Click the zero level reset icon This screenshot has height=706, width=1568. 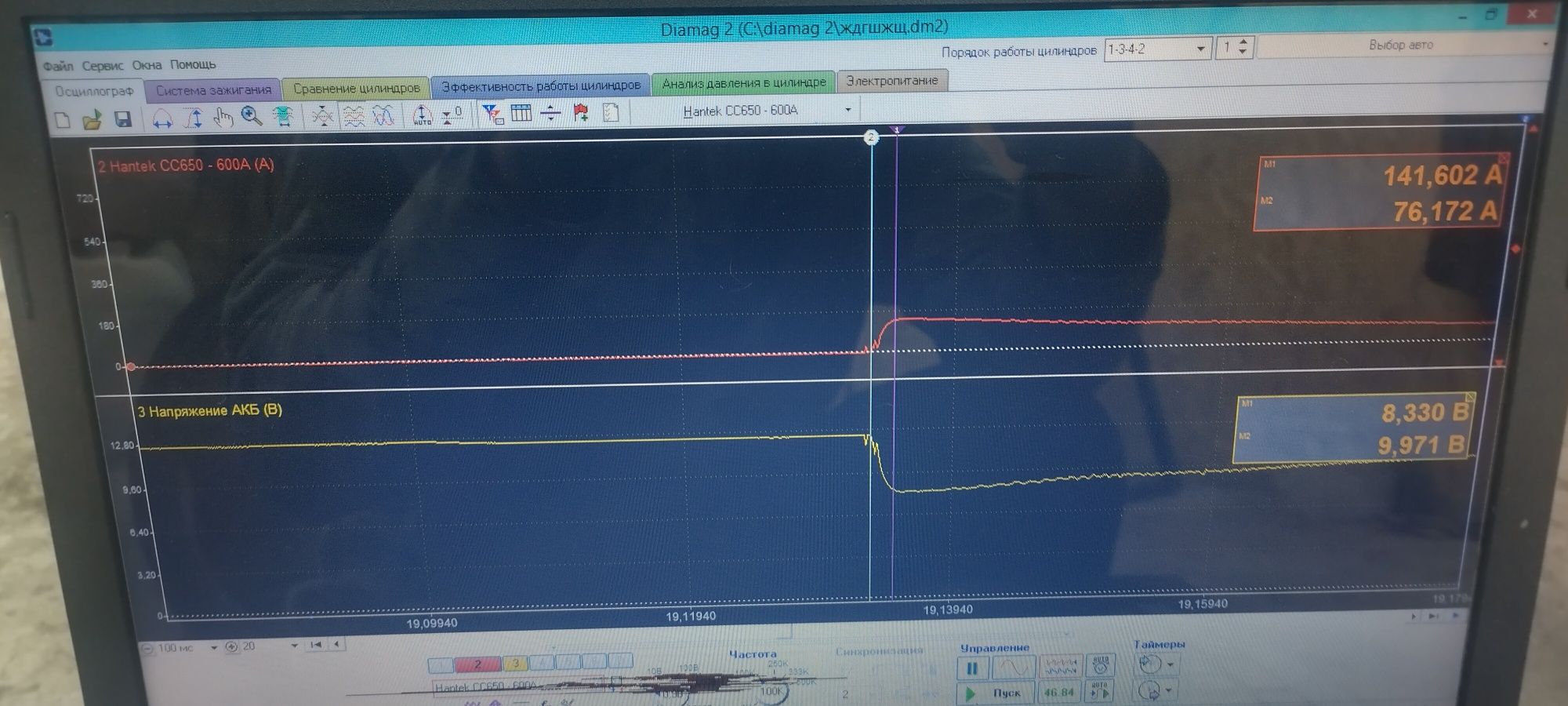452,115
